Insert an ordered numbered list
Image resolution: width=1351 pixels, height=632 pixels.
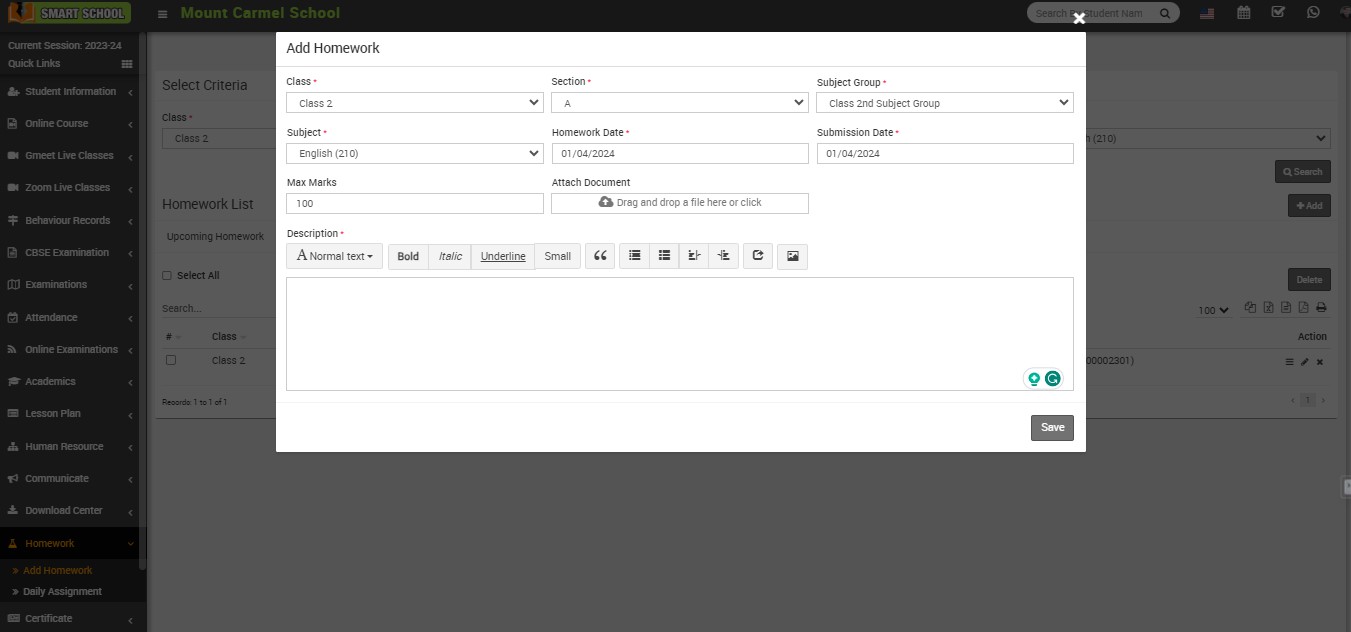coord(664,256)
